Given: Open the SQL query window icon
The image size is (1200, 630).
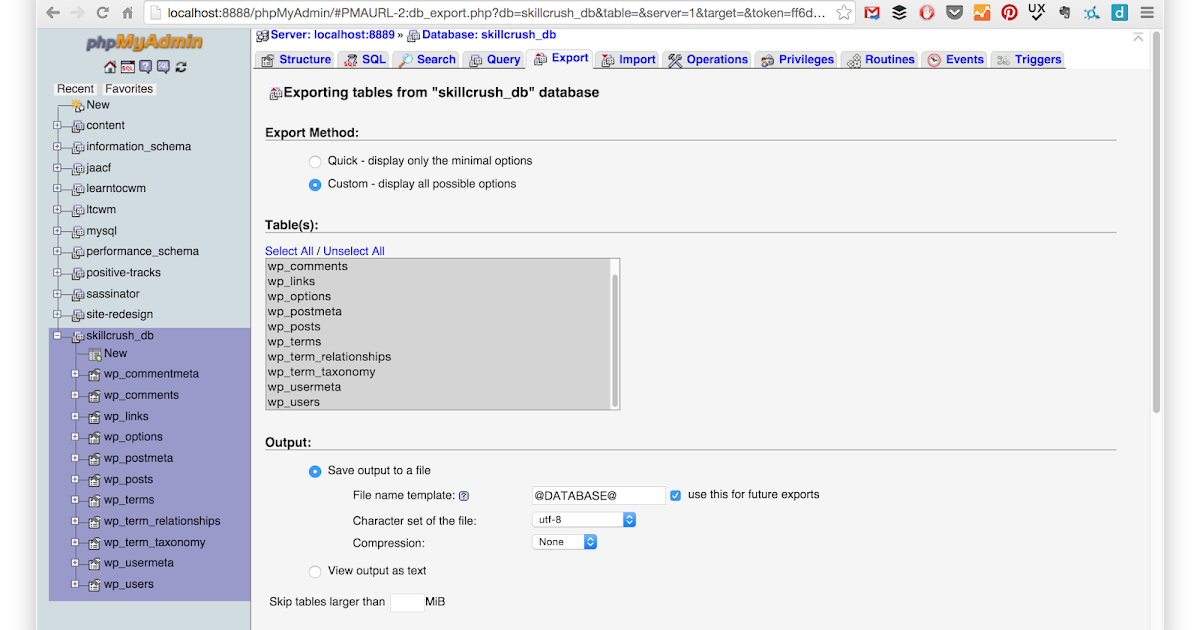Looking at the screenshot, I should (127, 66).
